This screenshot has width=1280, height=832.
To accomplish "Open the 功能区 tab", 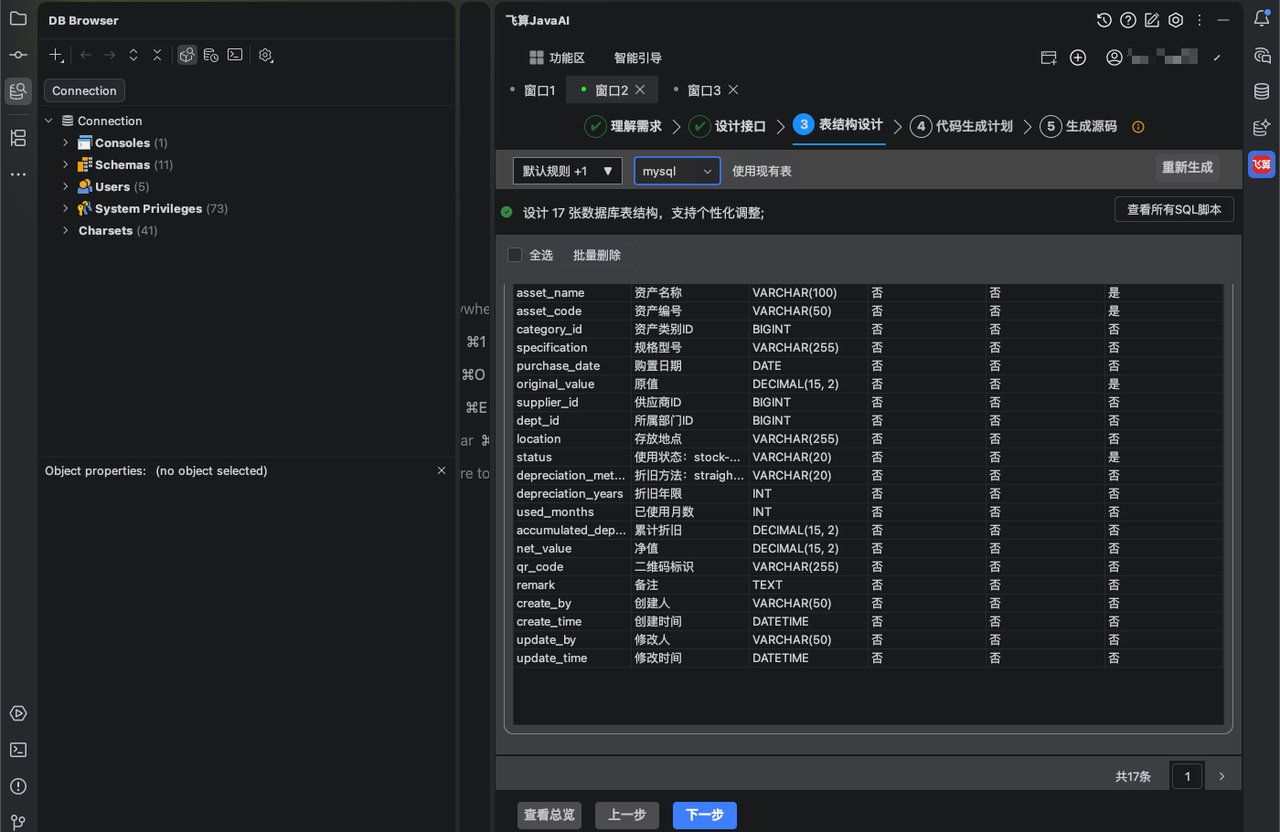I will (x=557, y=58).
